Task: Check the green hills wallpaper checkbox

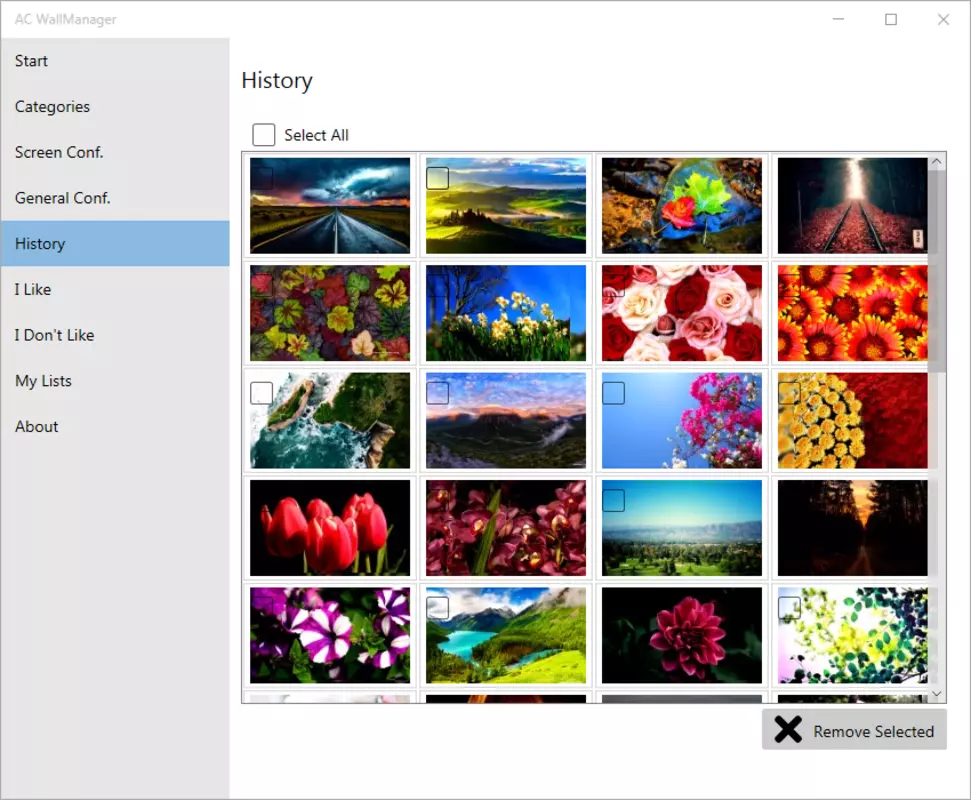Action: click(437, 178)
